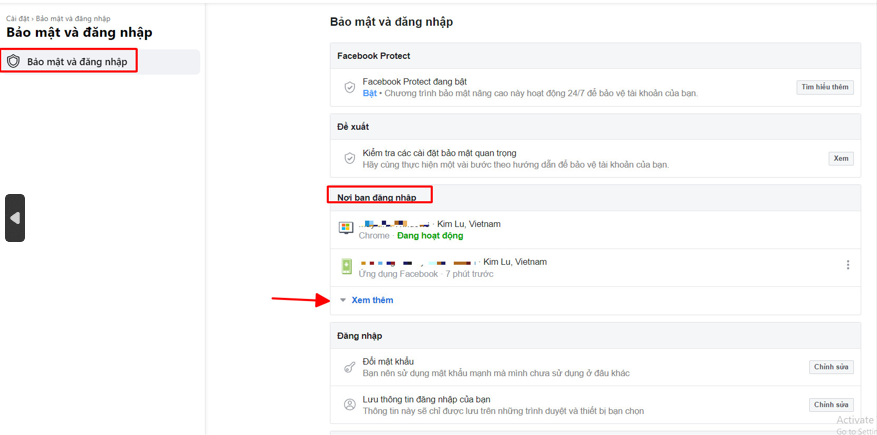Click the person icon beside Lưu thông tin đăng nhập
This screenshot has height=435, width=877.
(349, 405)
